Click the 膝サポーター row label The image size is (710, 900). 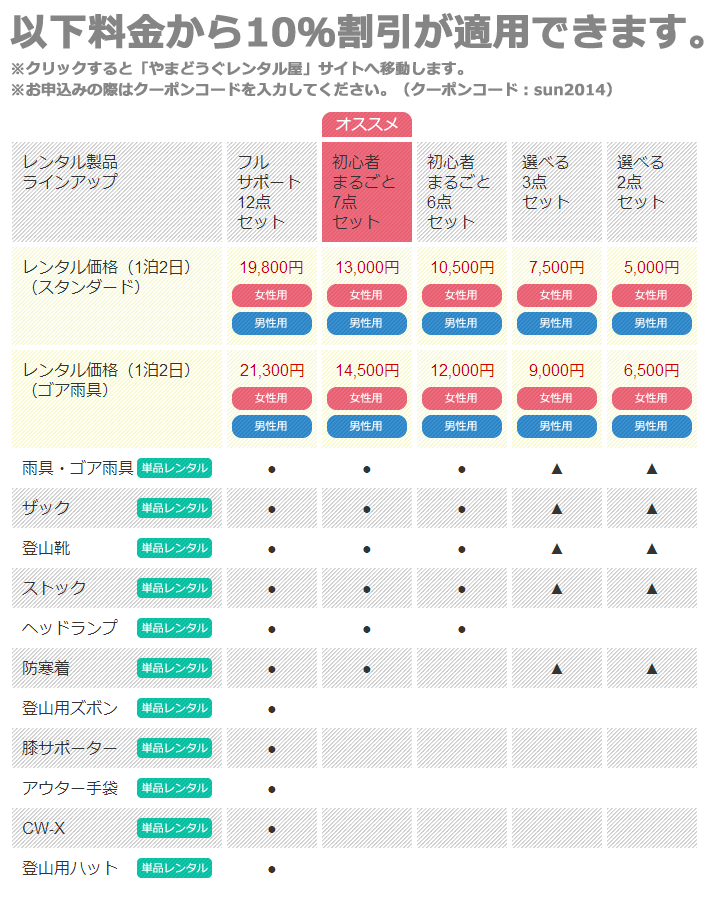[69, 748]
